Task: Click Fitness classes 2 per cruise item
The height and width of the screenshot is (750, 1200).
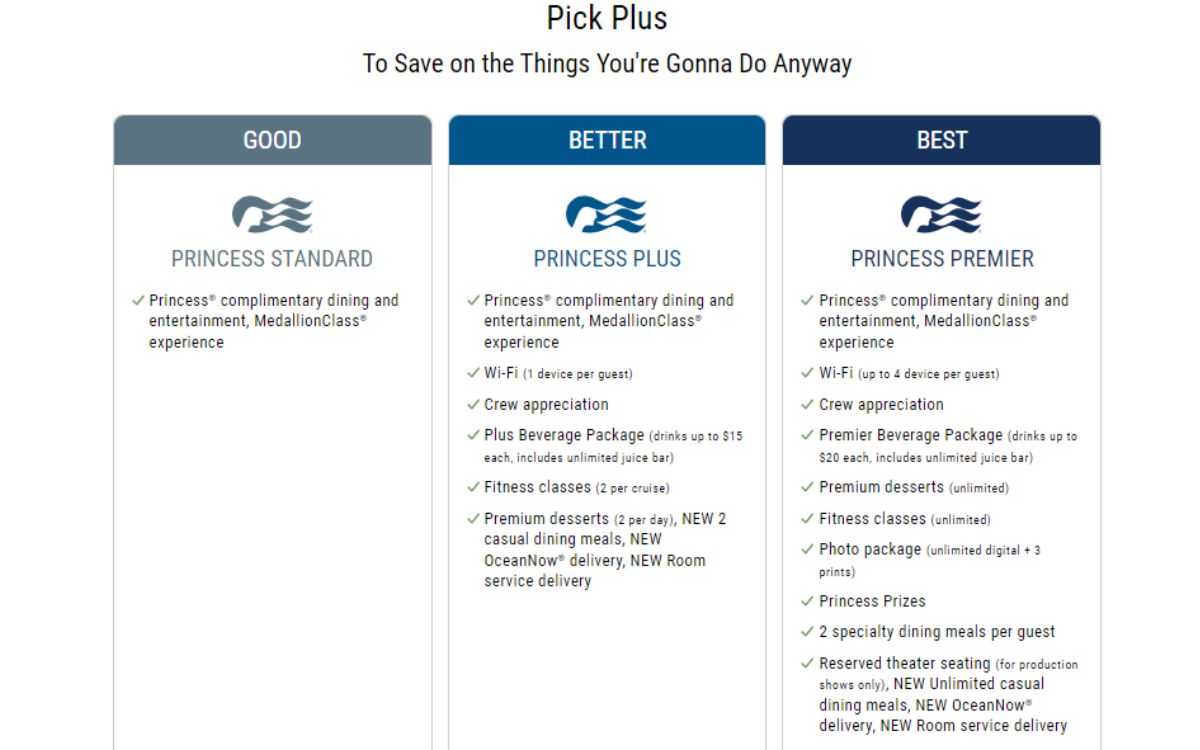Action: [x=577, y=487]
